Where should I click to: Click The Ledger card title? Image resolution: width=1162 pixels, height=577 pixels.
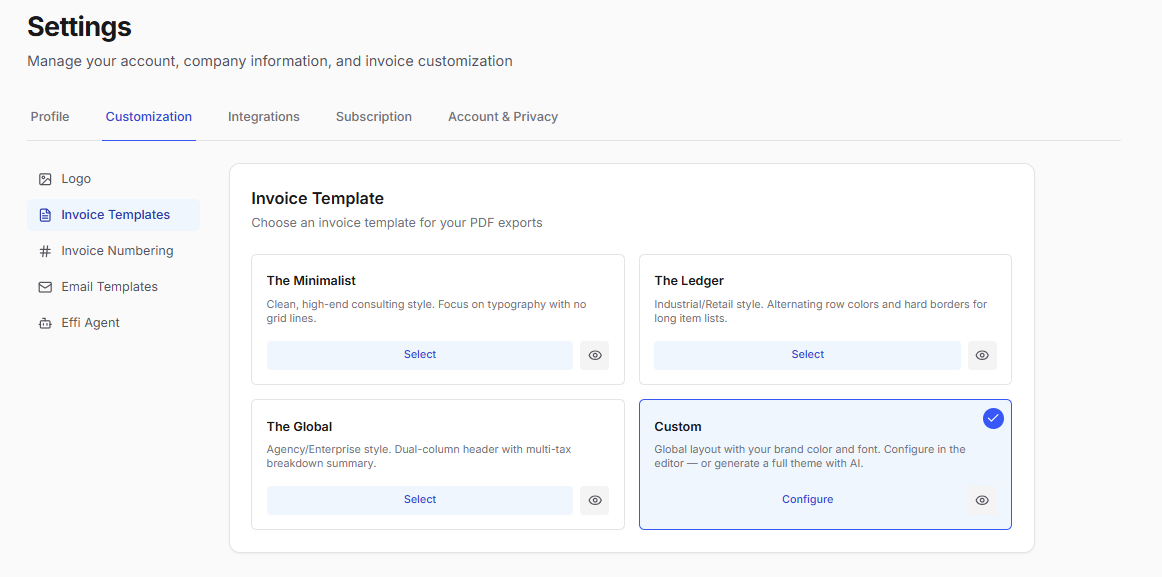pos(689,281)
